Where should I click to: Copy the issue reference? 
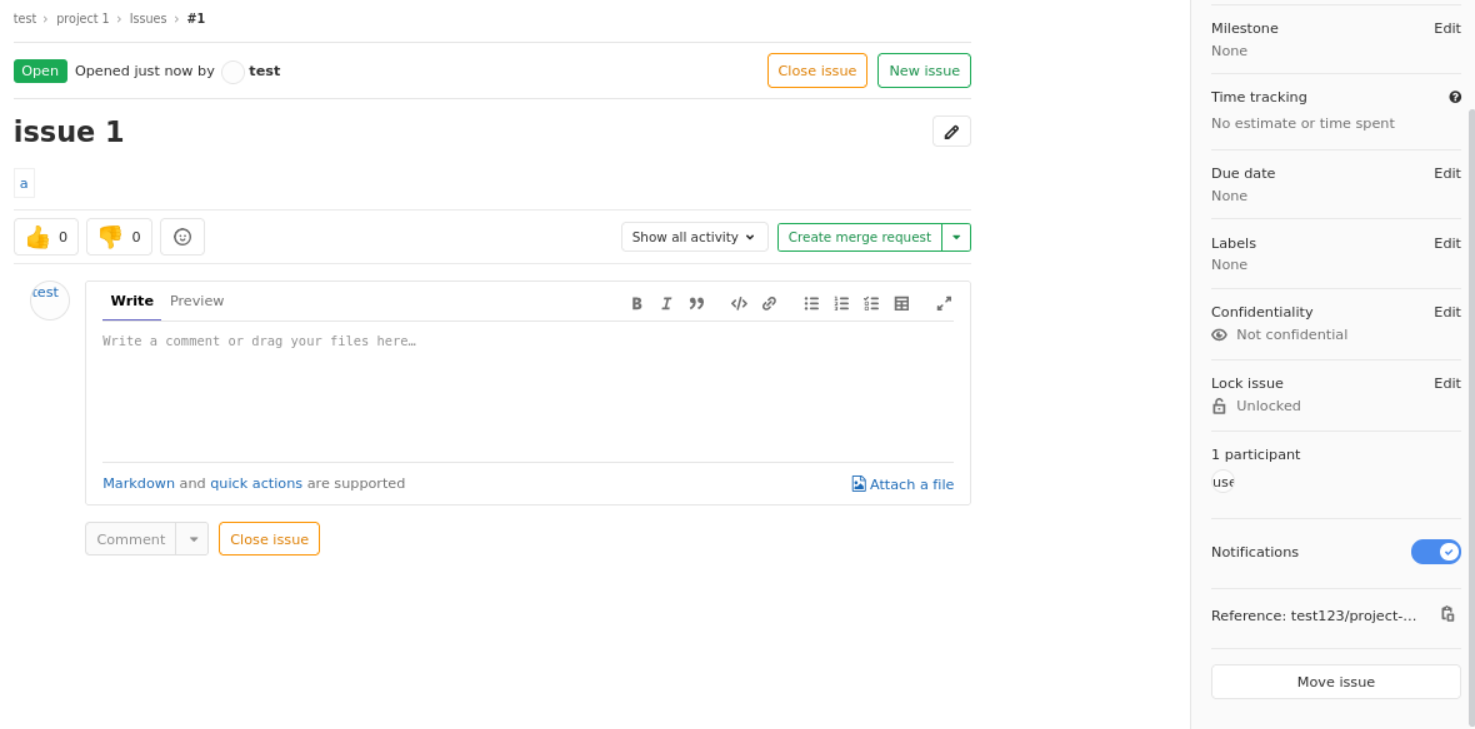(x=1448, y=614)
